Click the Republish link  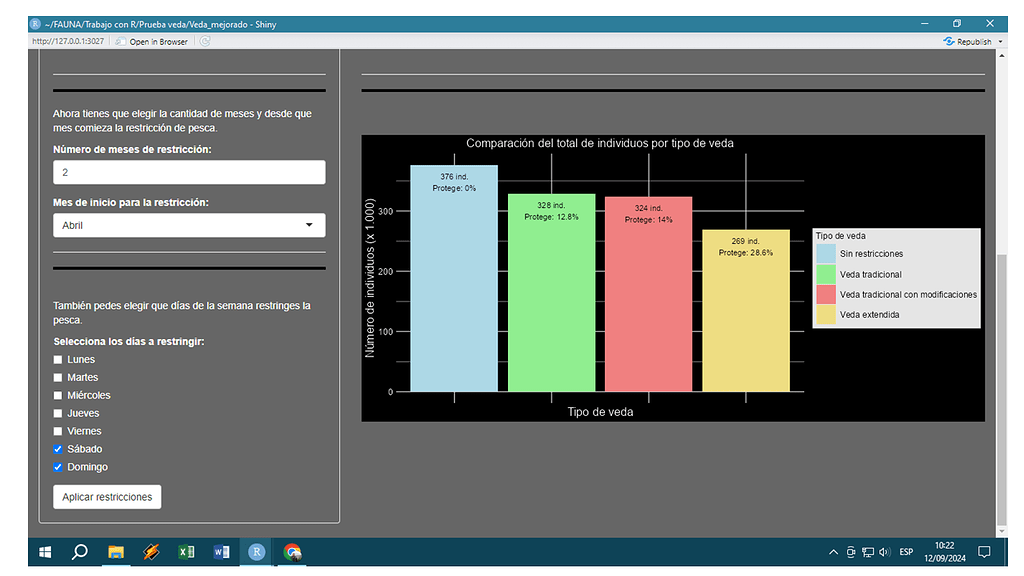click(975, 41)
